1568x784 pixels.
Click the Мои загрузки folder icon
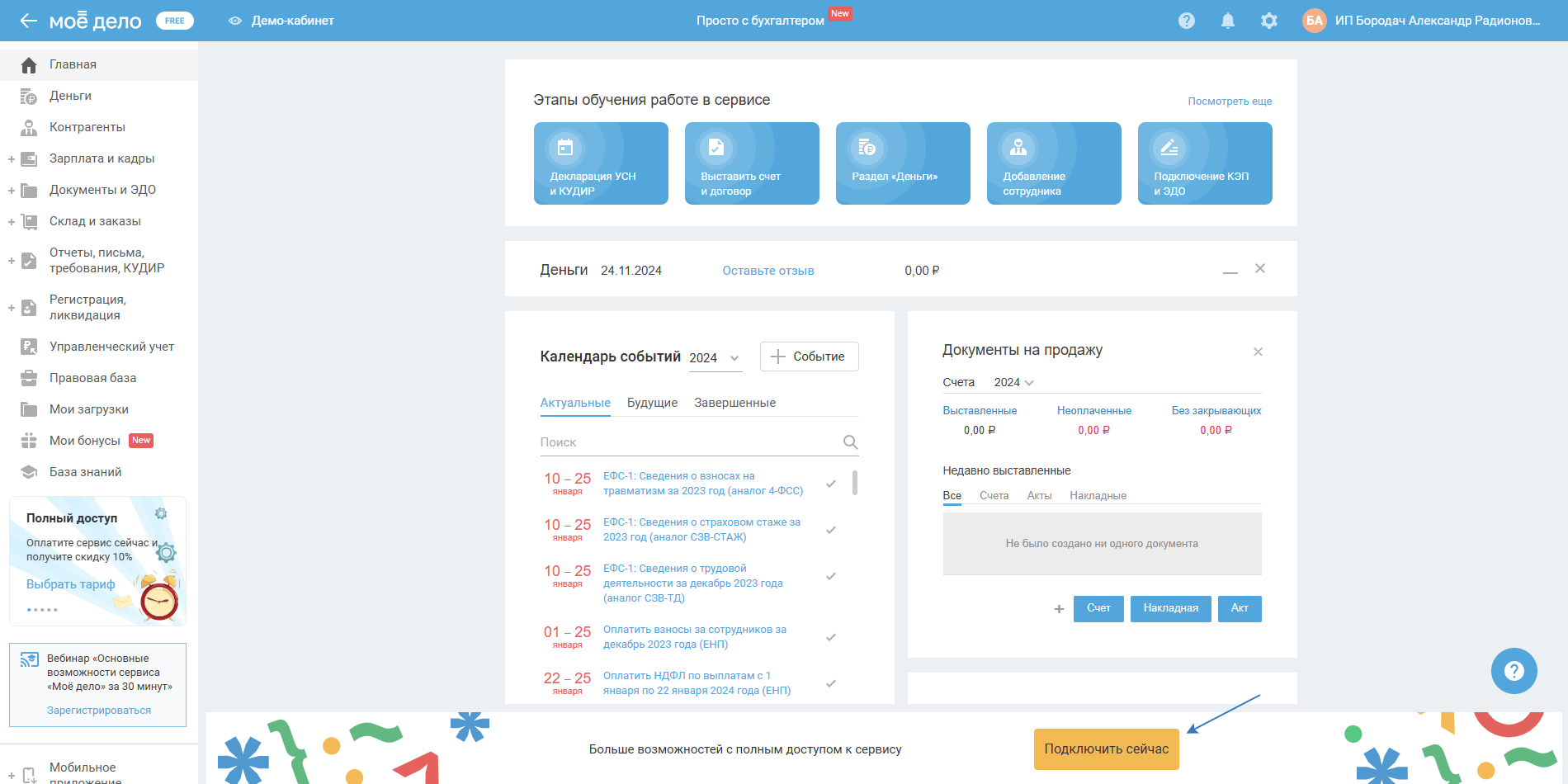29,409
